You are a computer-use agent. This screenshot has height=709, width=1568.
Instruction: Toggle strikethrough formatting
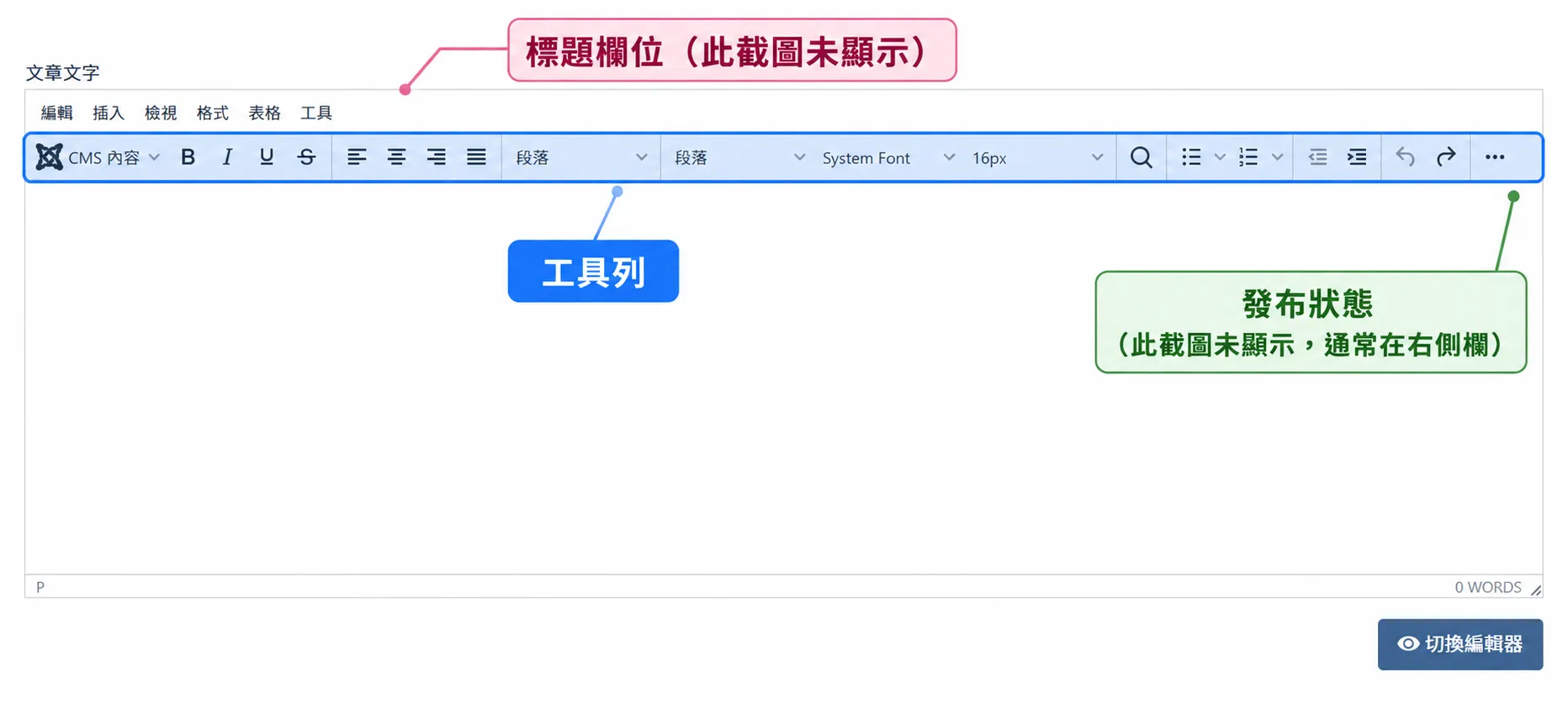point(306,157)
